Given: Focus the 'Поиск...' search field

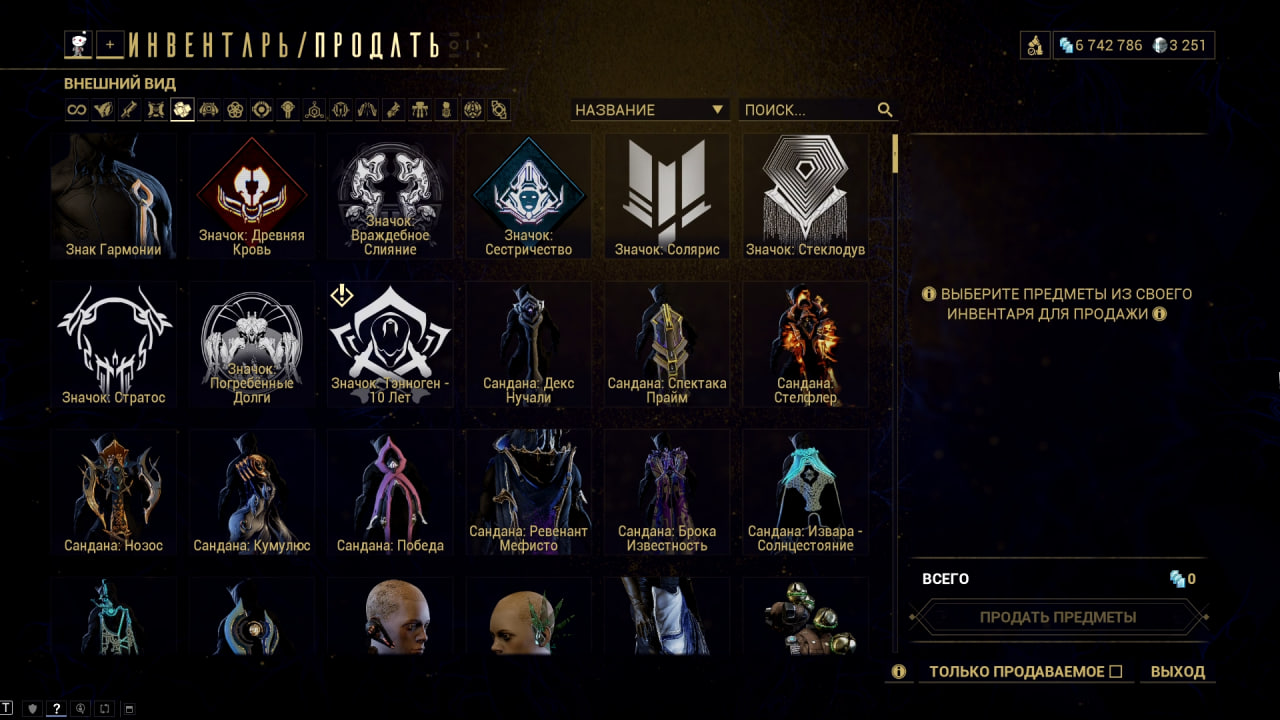Looking at the screenshot, I should [807, 110].
